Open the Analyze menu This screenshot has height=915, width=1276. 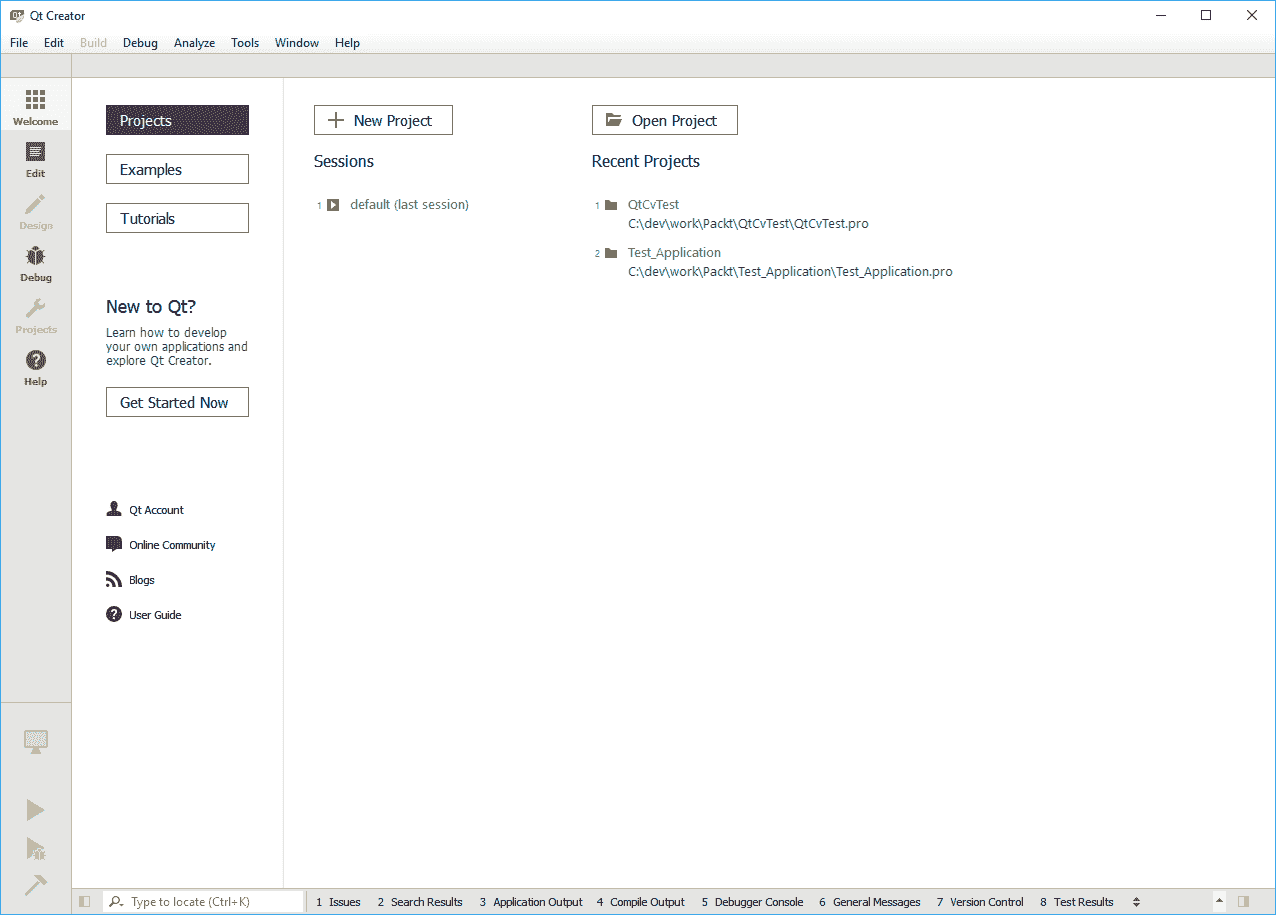[x=194, y=43]
